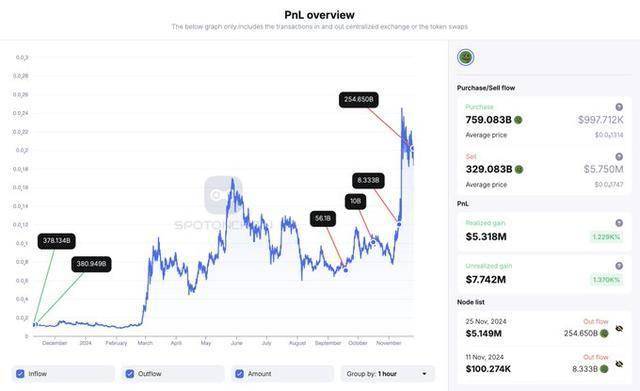
Task: Select the 25 Nov 2024 node entry
Action: (x=544, y=328)
